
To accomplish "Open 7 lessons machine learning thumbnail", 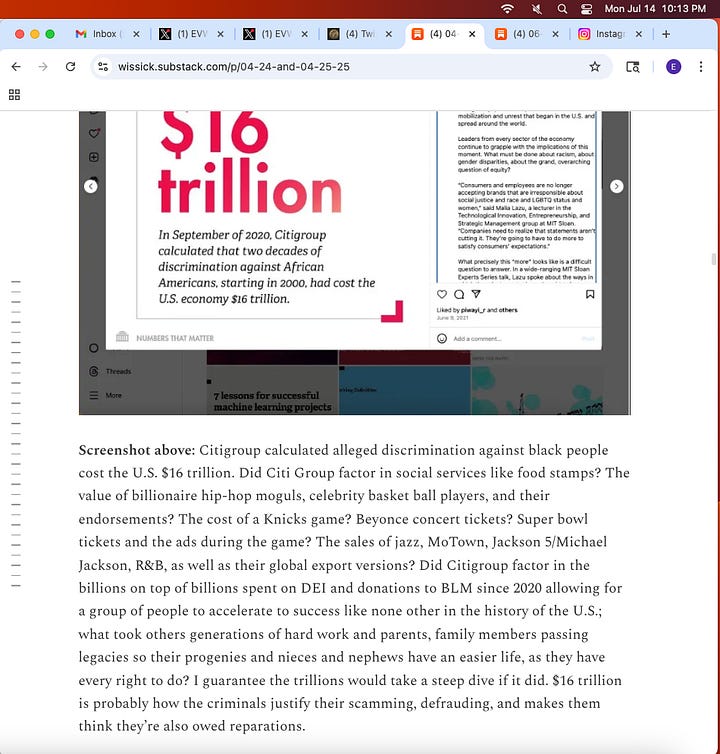I will (272, 390).
